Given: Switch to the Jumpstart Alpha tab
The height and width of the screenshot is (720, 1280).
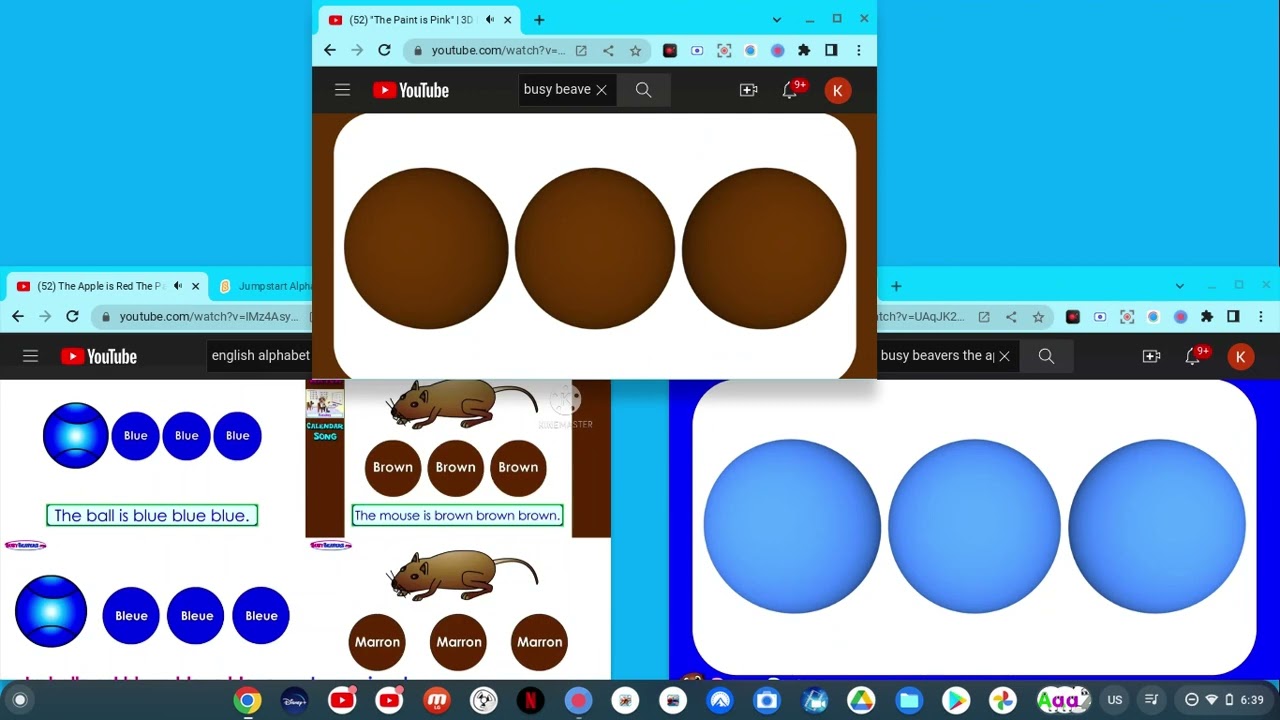Looking at the screenshot, I should click(x=263, y=286).
